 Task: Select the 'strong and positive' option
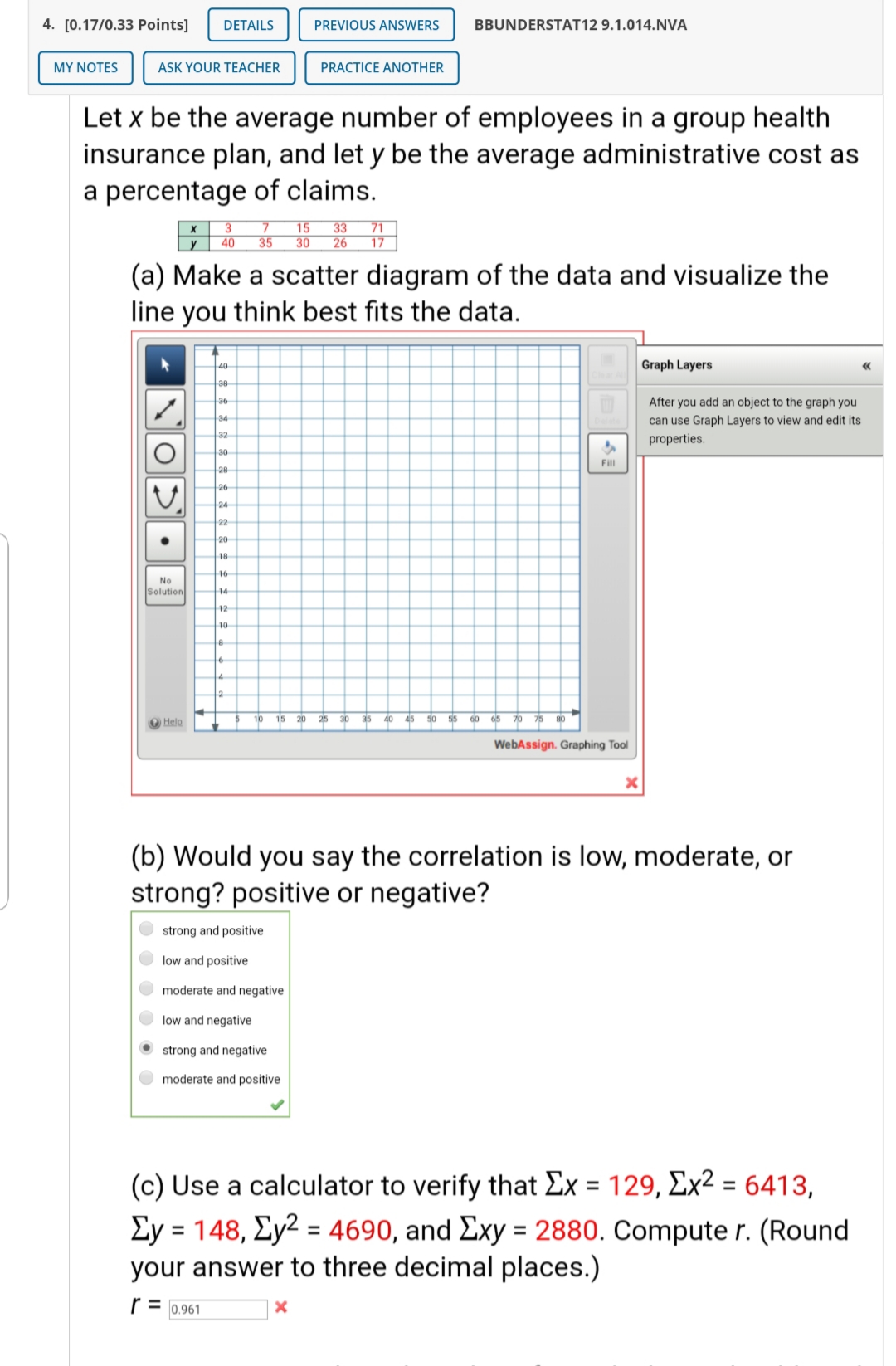146,930
